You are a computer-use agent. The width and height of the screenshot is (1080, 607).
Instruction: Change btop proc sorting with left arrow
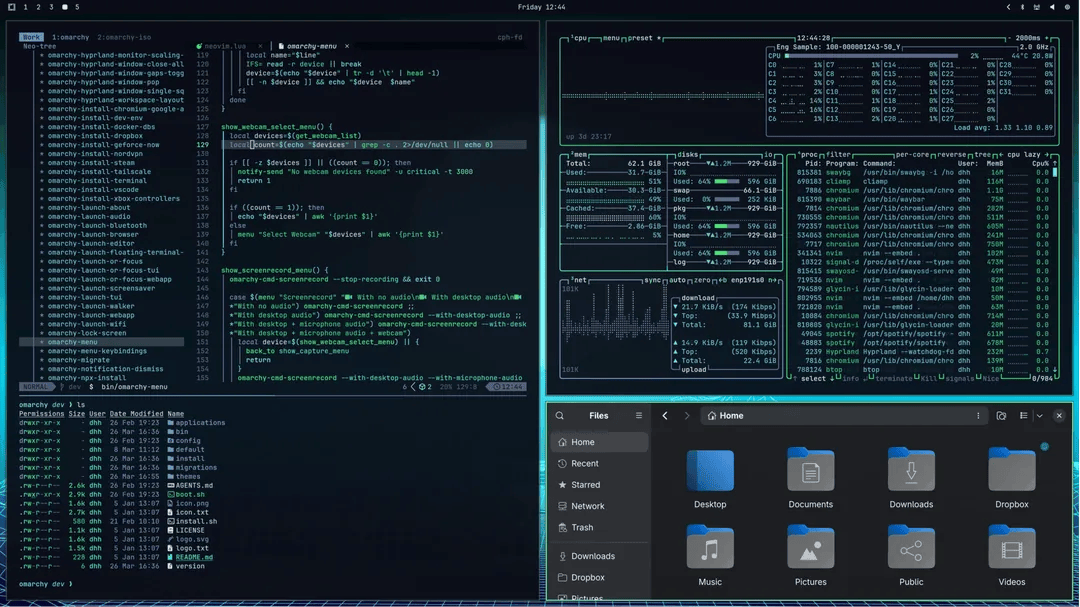click(1003, 154)
